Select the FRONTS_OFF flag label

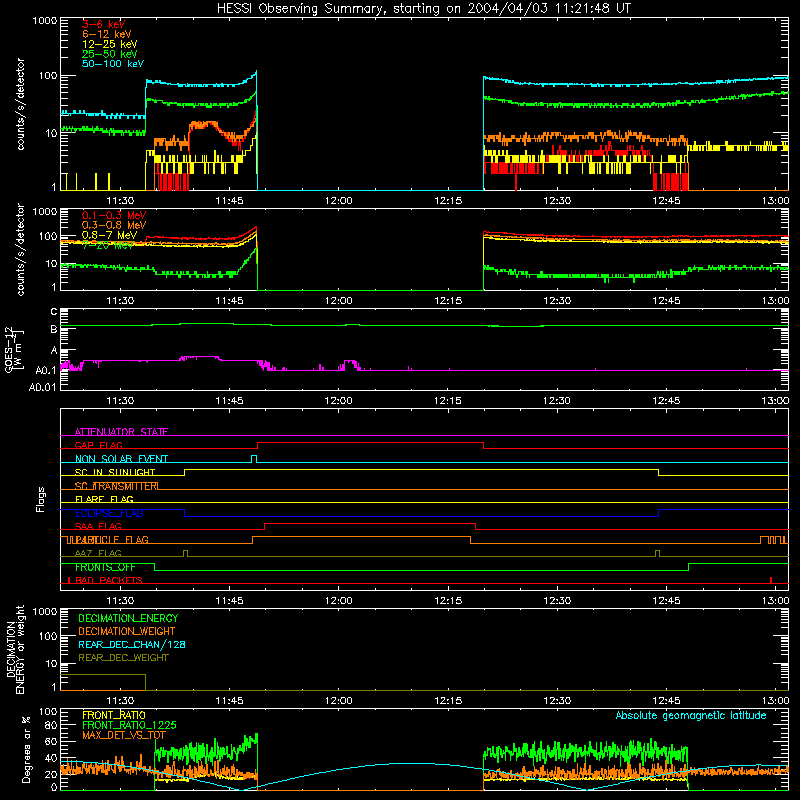(x=105, y=567)
